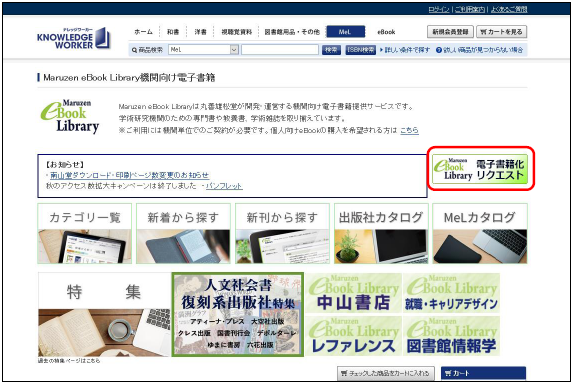The width and height of the screenshot is (574, 384).
Task: Click the 検索 search button
Action: coord(331,49)
